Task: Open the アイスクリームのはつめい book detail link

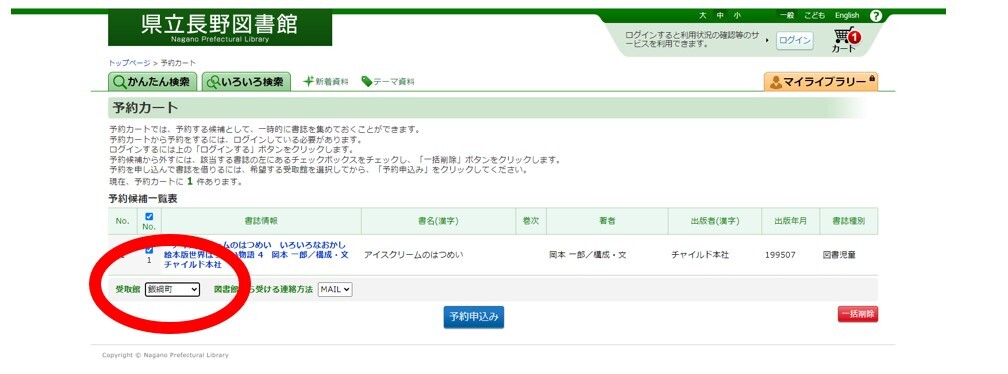Action: (257, 254)
